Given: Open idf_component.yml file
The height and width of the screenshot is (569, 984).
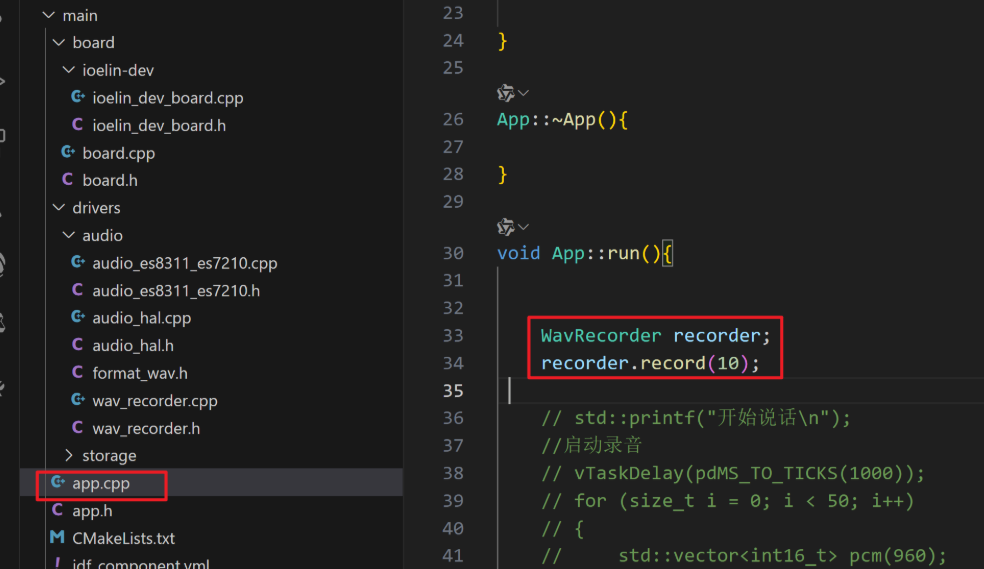Looking at the screenshot, I should point(141,563).
